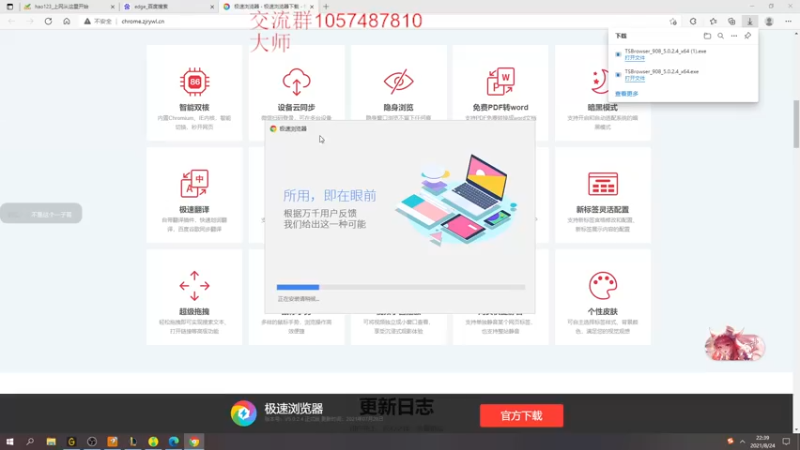The image size is (800, 450).
Task: Click the sync/update circular toolbar icon
Action: pyautogui.click(x=693, y=21)
